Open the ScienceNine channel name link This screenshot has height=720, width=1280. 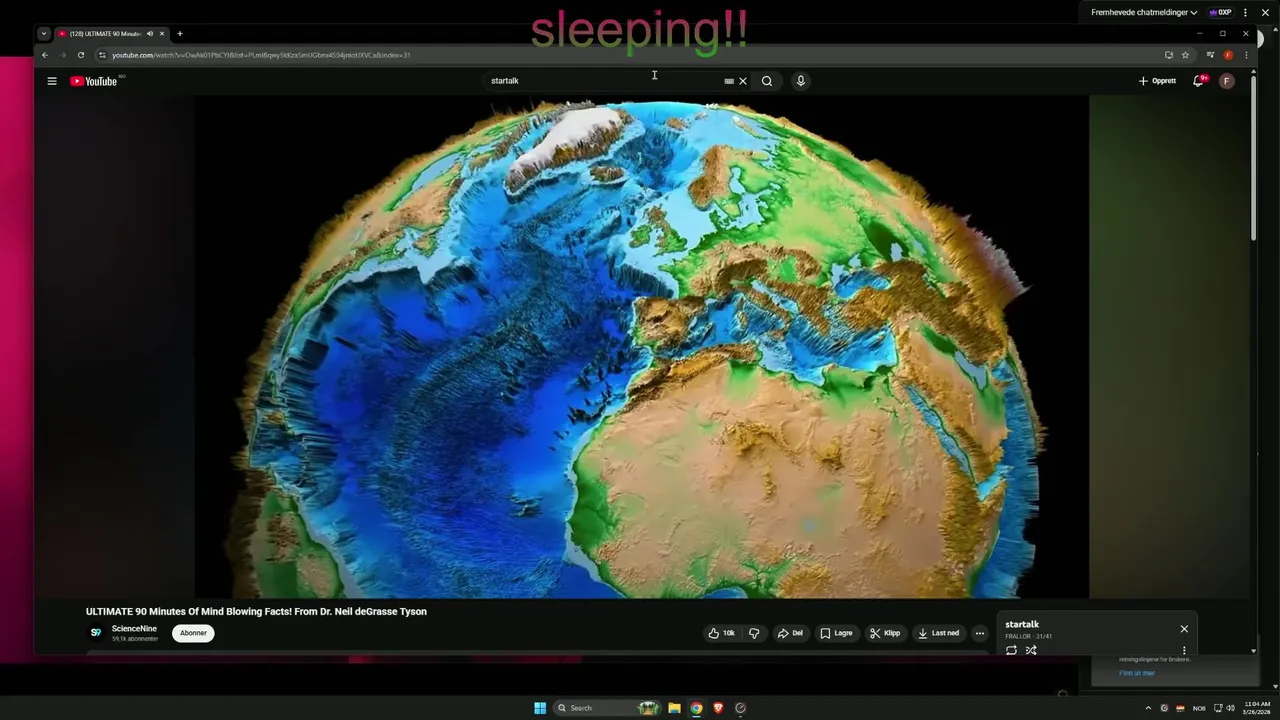coord(134,629)
